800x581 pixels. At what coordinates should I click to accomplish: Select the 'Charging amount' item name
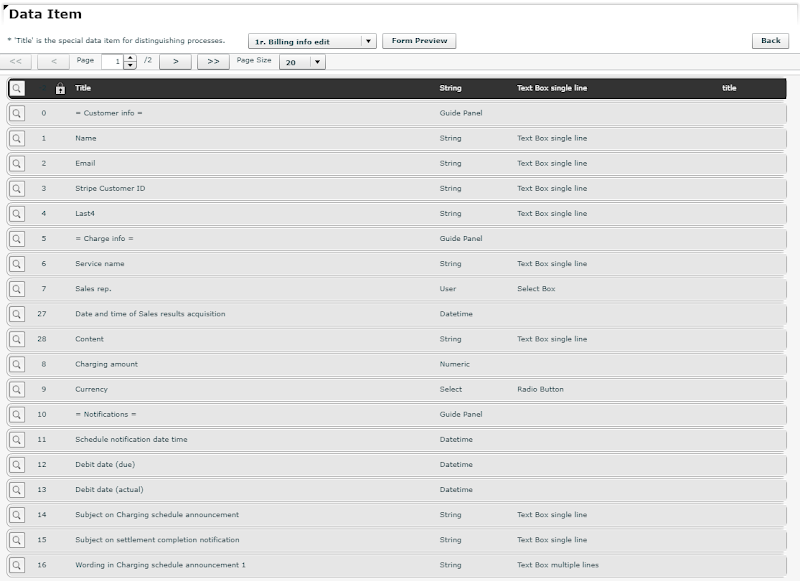tap(107, 364)
